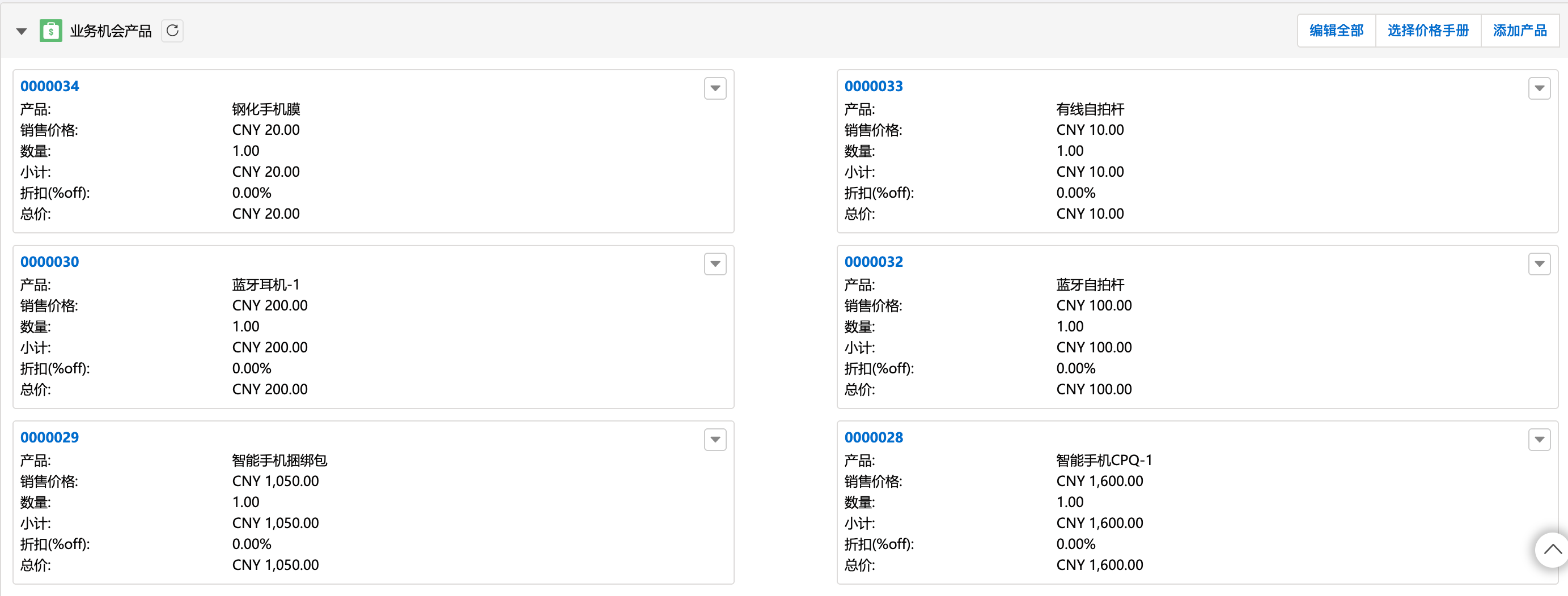
Task: Show actions dropdown for record 0000029
Action: click(x=715, y=439)
